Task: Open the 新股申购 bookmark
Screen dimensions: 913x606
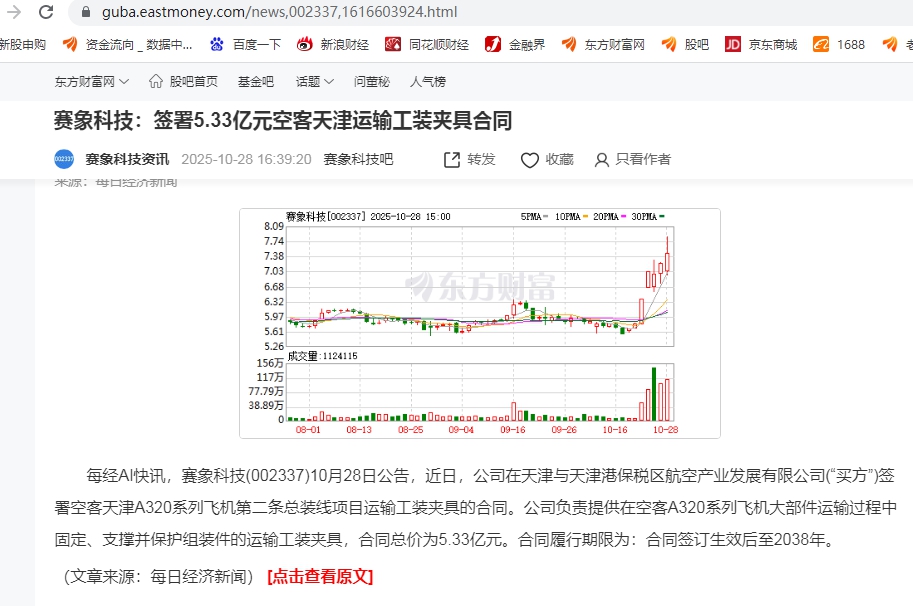Action: pyautogui.click(x=22, y=45)
